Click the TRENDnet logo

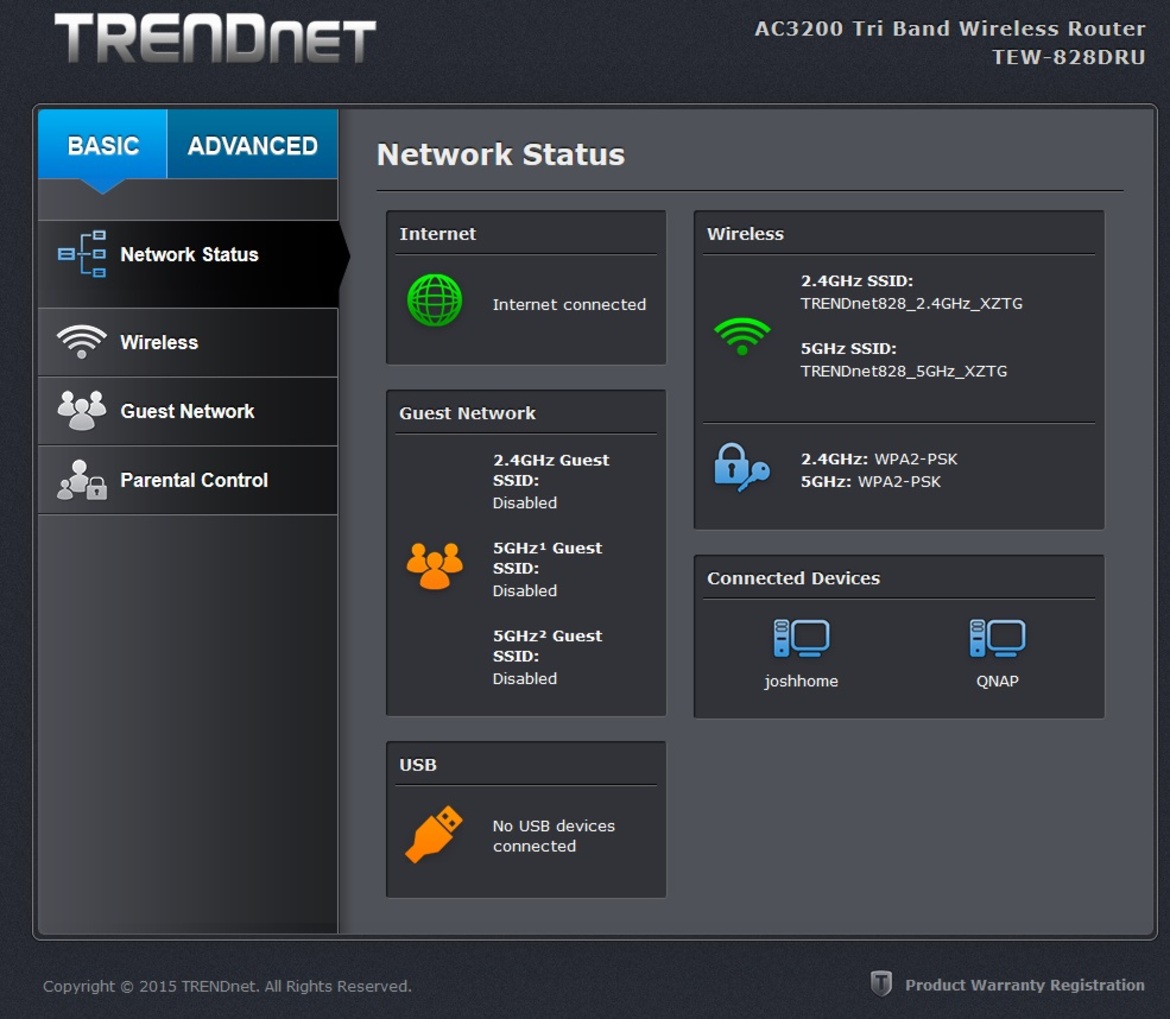pyautogui.click(x=216, y=38)
